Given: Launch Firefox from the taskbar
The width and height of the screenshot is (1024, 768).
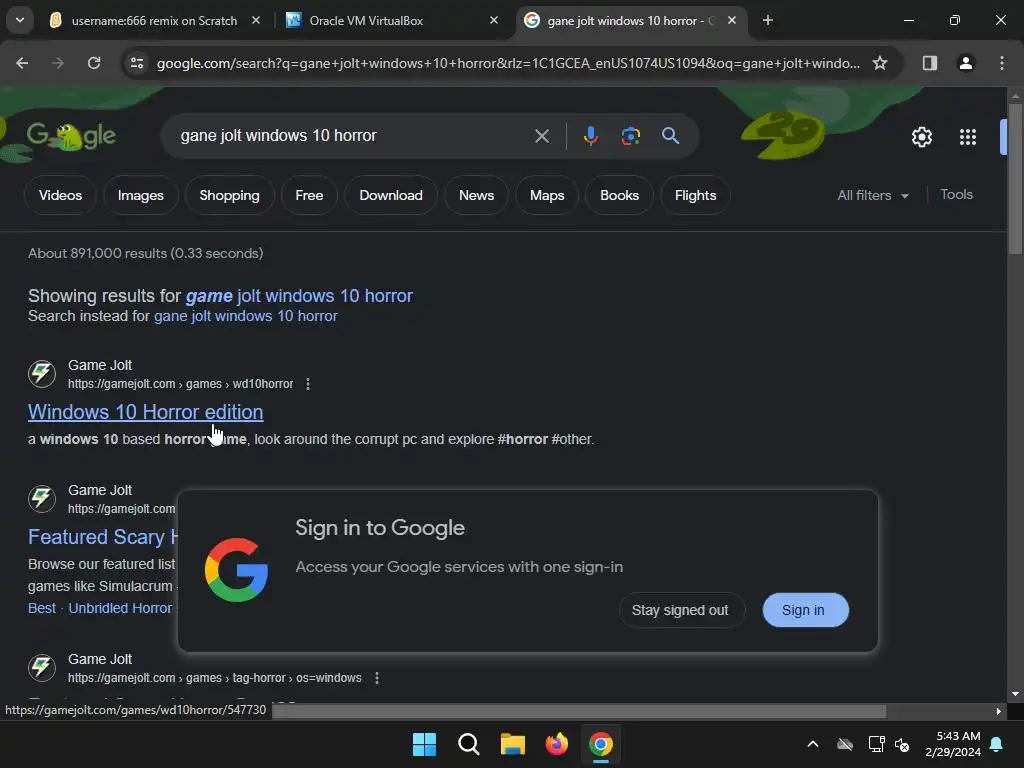Looking at the screenshot, I should point(556,744).
